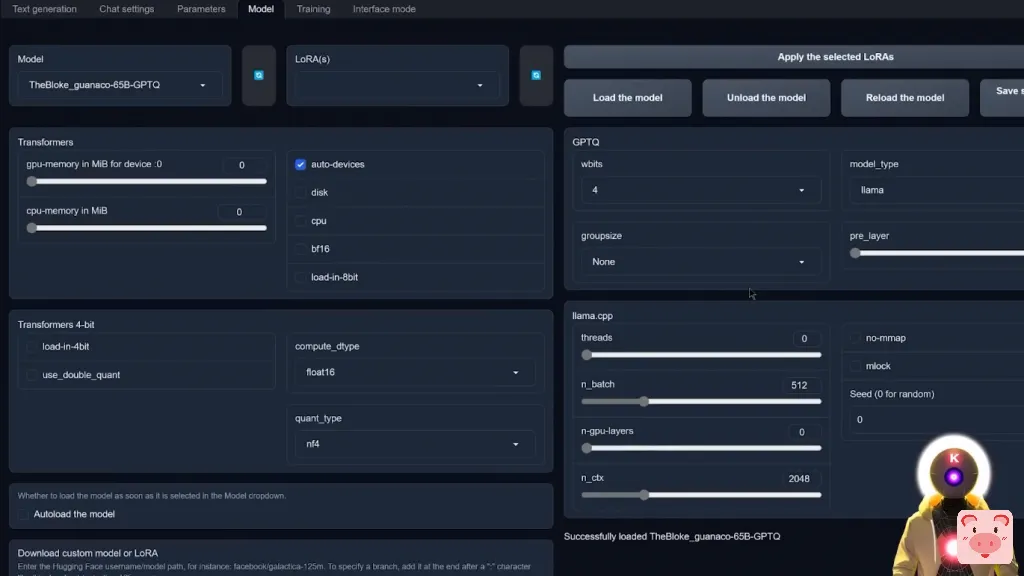Switch to the Text generation tab
The width and height of the screenshot is (1024, 576).
click(x=43, y=9)
